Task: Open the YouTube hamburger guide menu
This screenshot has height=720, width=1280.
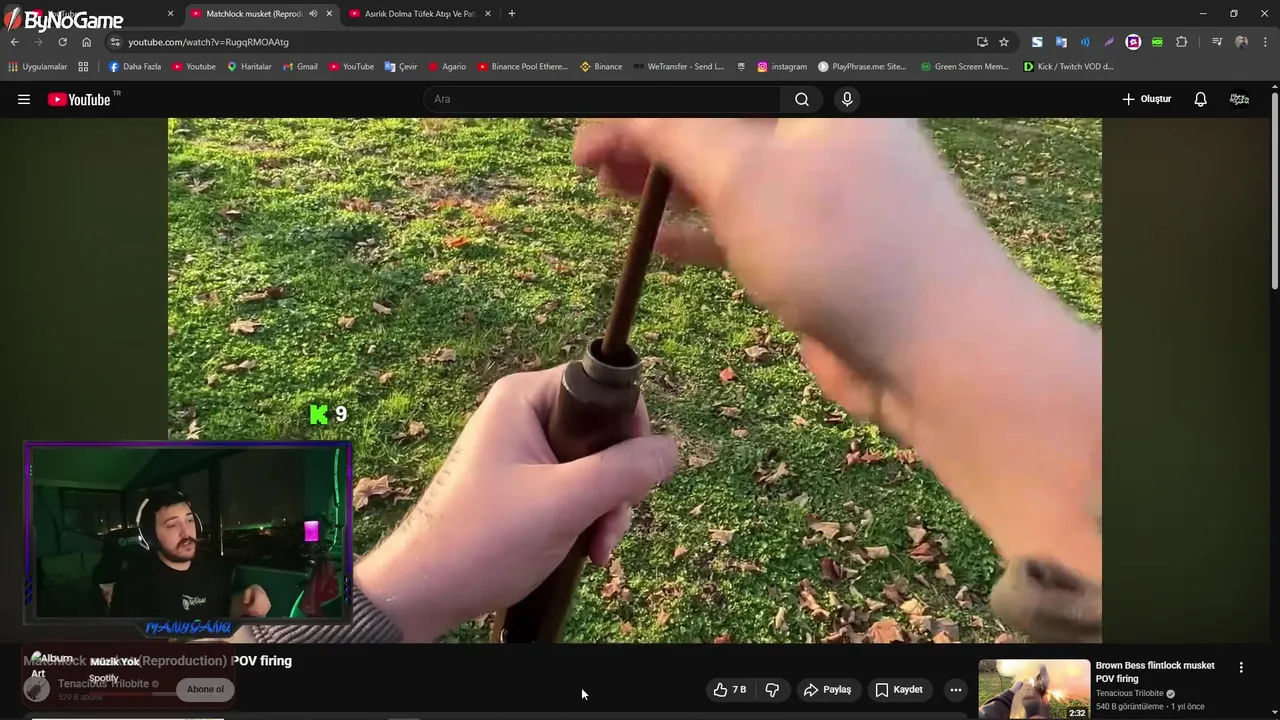Action: (x=24, y=99)
